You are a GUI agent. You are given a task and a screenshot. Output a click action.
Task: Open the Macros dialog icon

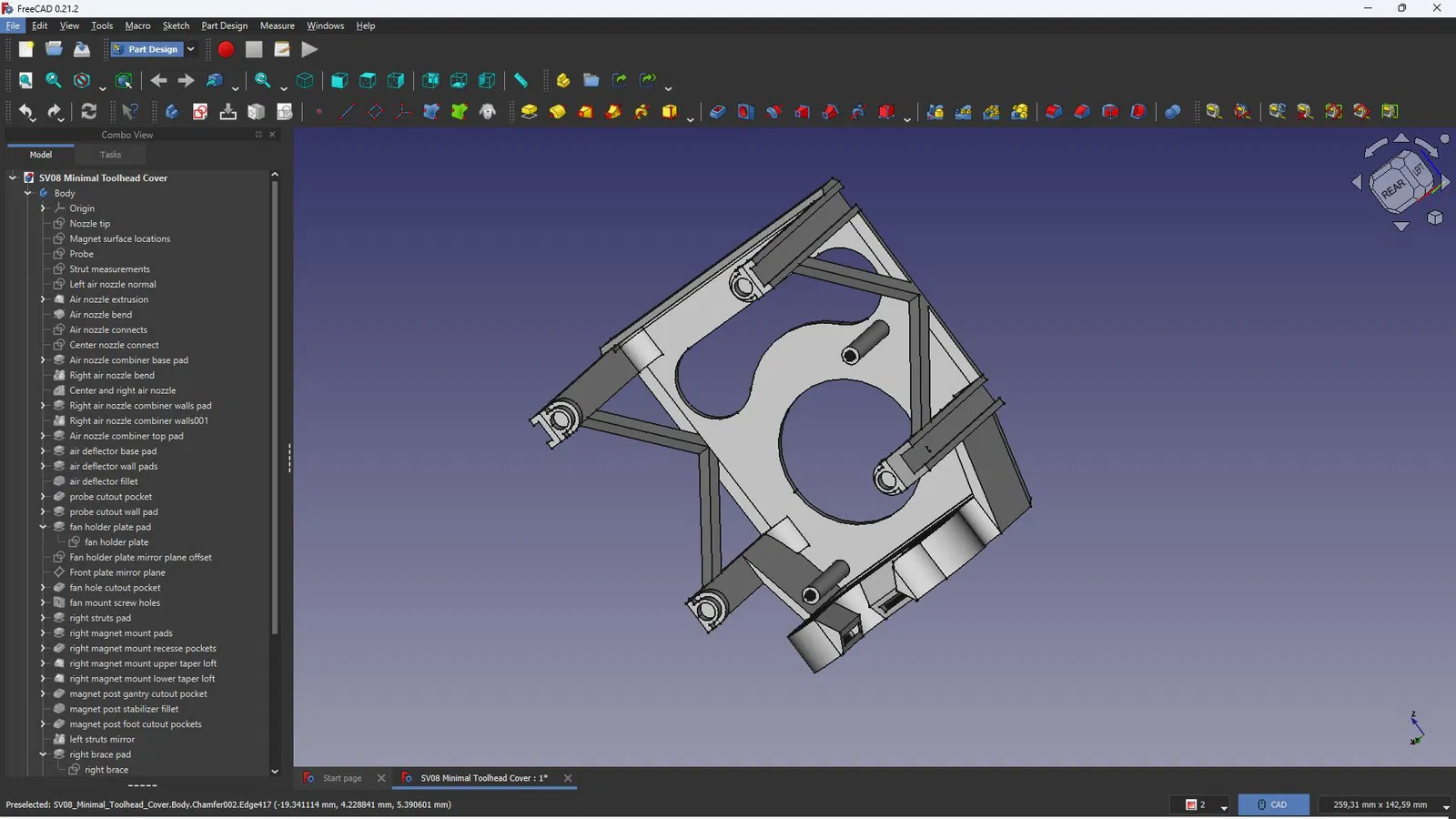point(282,49)
